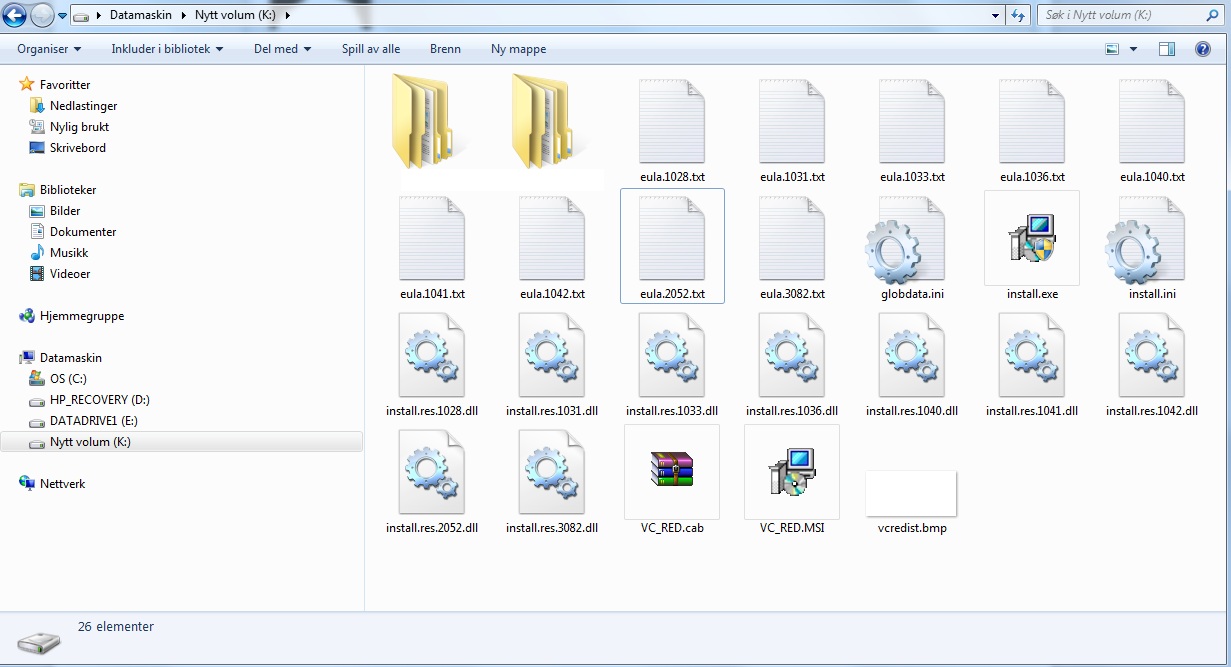
Task: Select the eula.1028.txt file icon
Action: coord(672,121)
